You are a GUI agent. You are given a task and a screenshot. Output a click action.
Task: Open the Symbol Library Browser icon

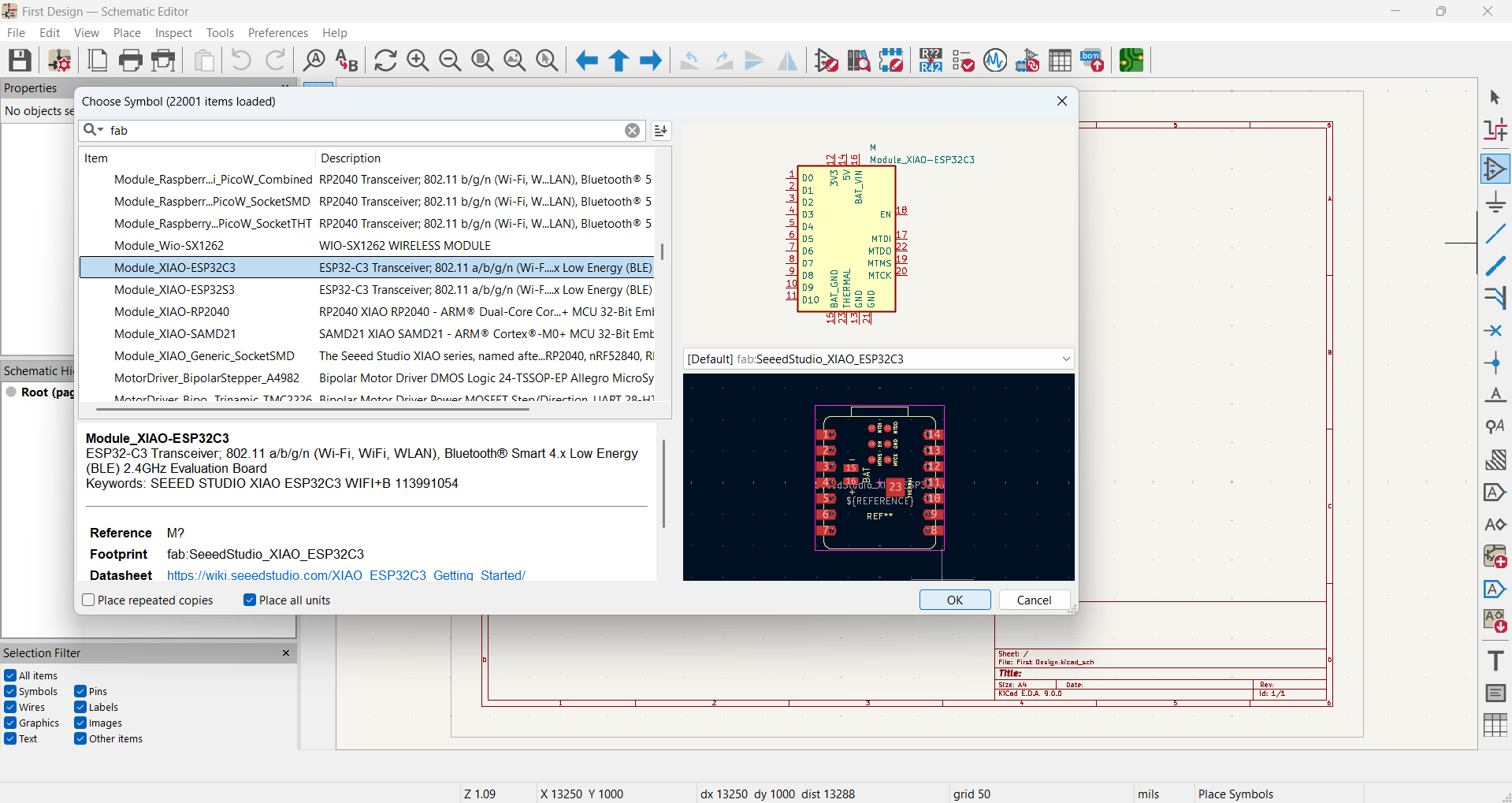859,60
